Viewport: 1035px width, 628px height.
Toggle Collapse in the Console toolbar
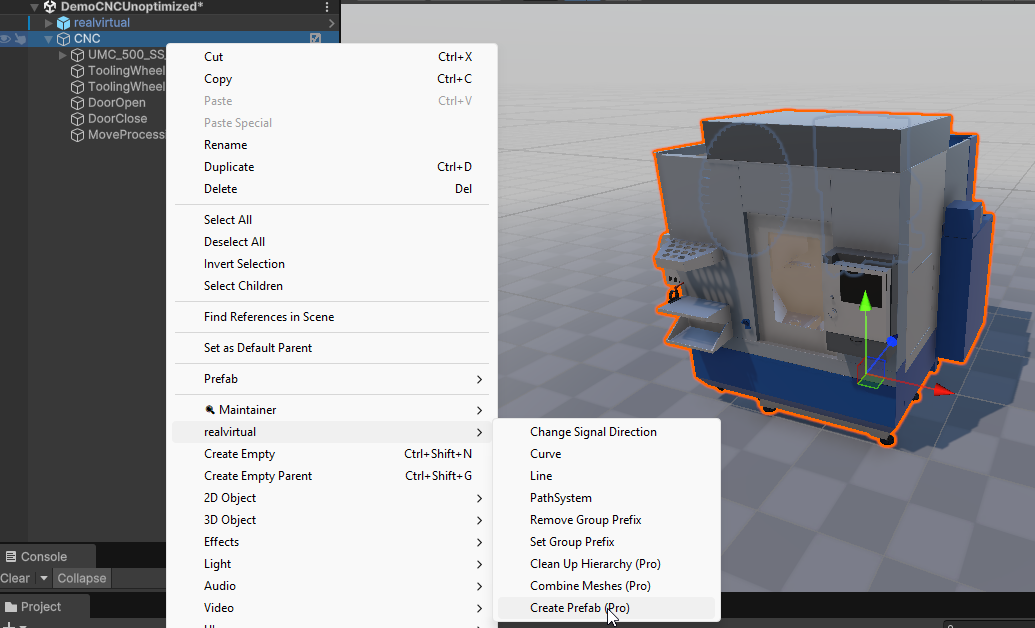click(x=82, y=578)
